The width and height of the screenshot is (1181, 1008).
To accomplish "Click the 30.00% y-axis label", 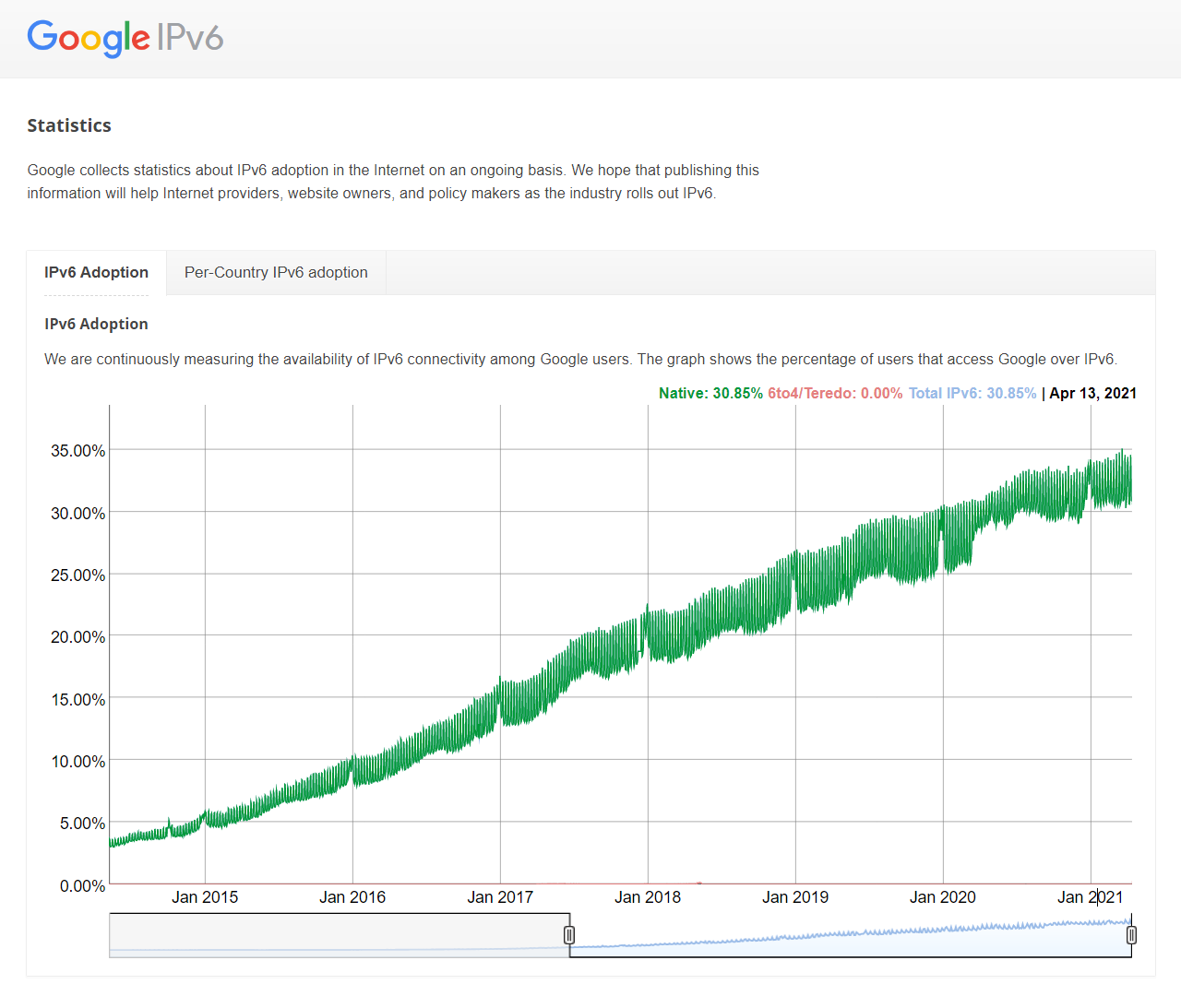I will (x=78, y=514).
